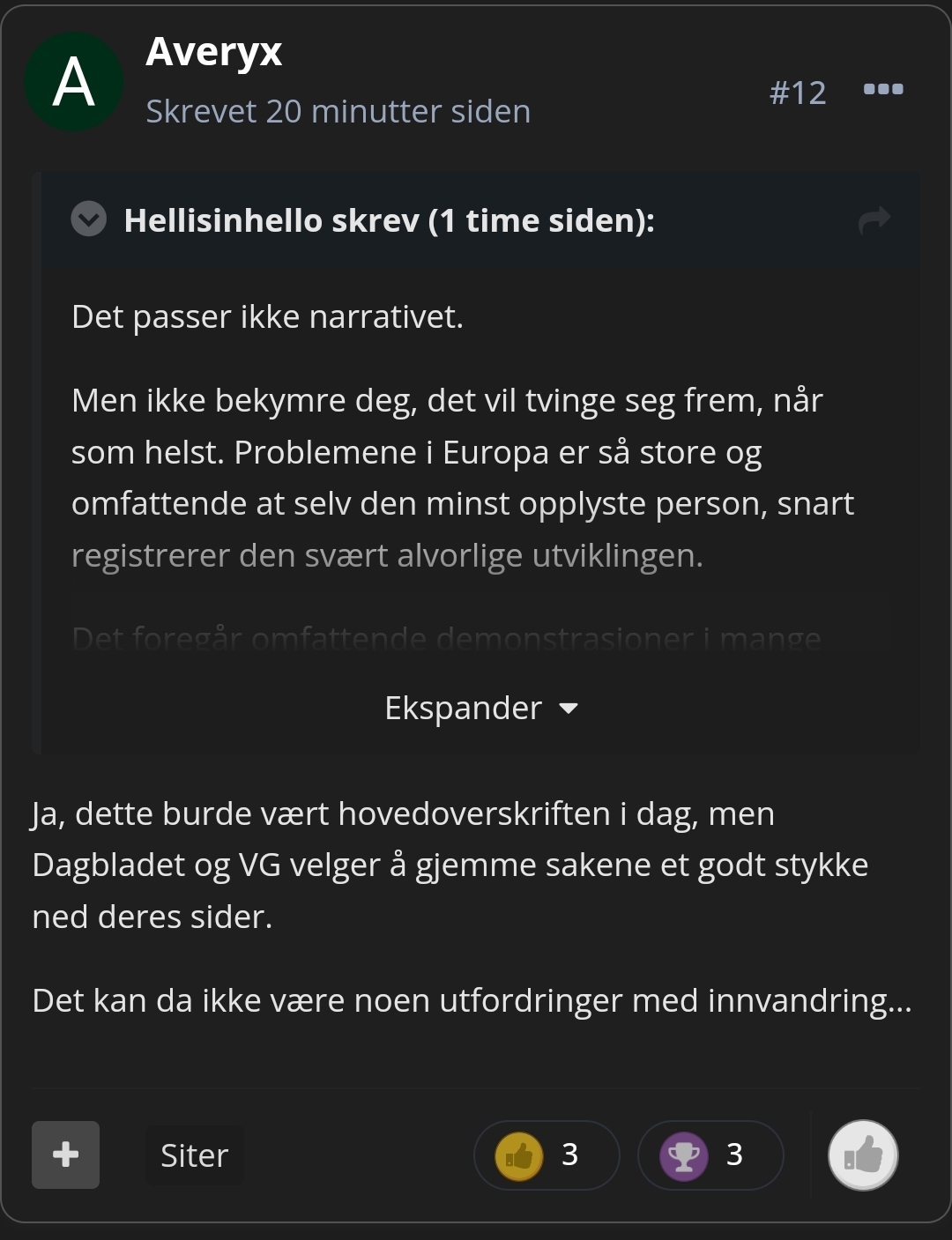Open the Averyx username link

[214, 51]
